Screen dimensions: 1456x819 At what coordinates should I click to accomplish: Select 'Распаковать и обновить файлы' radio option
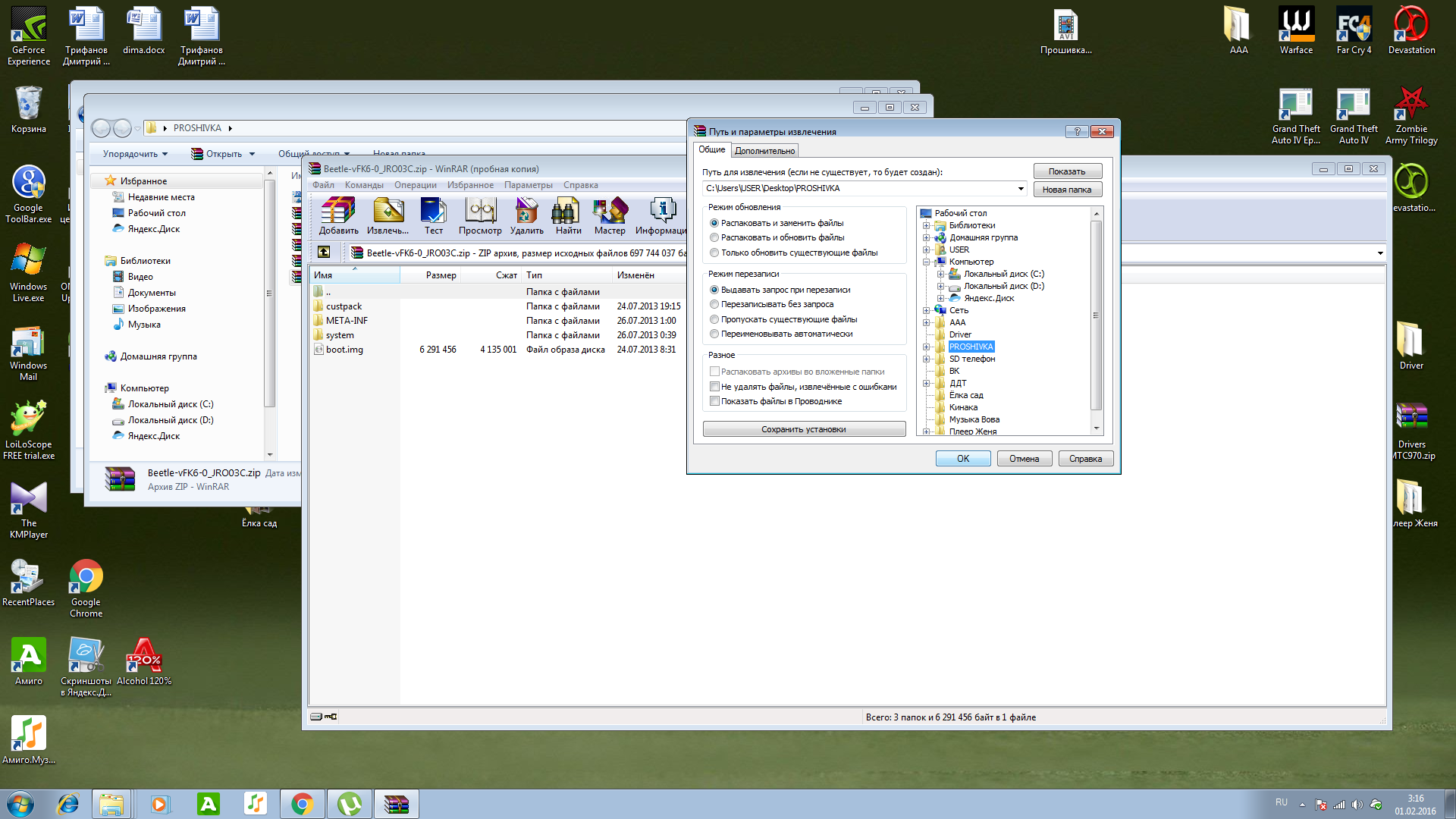pos(714,238)
